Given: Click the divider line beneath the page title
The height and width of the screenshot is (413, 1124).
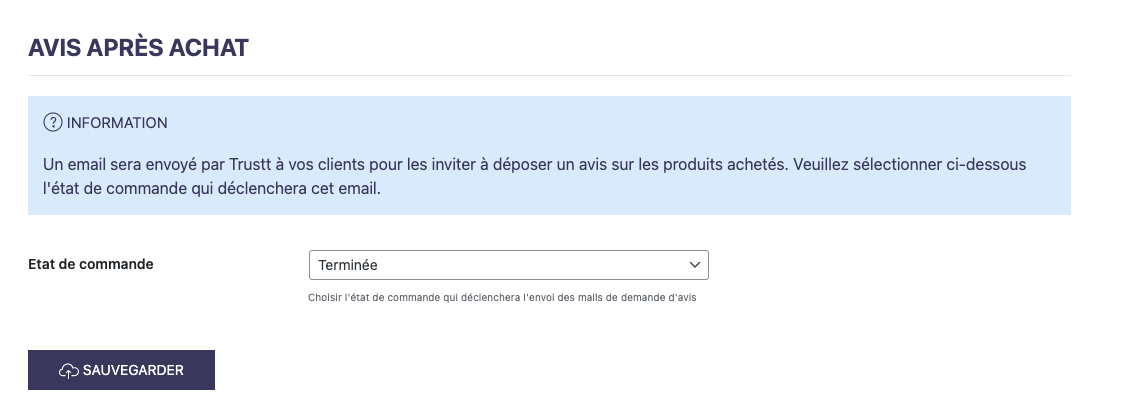Looking at the screenshot, I should (x=549, y=75).
